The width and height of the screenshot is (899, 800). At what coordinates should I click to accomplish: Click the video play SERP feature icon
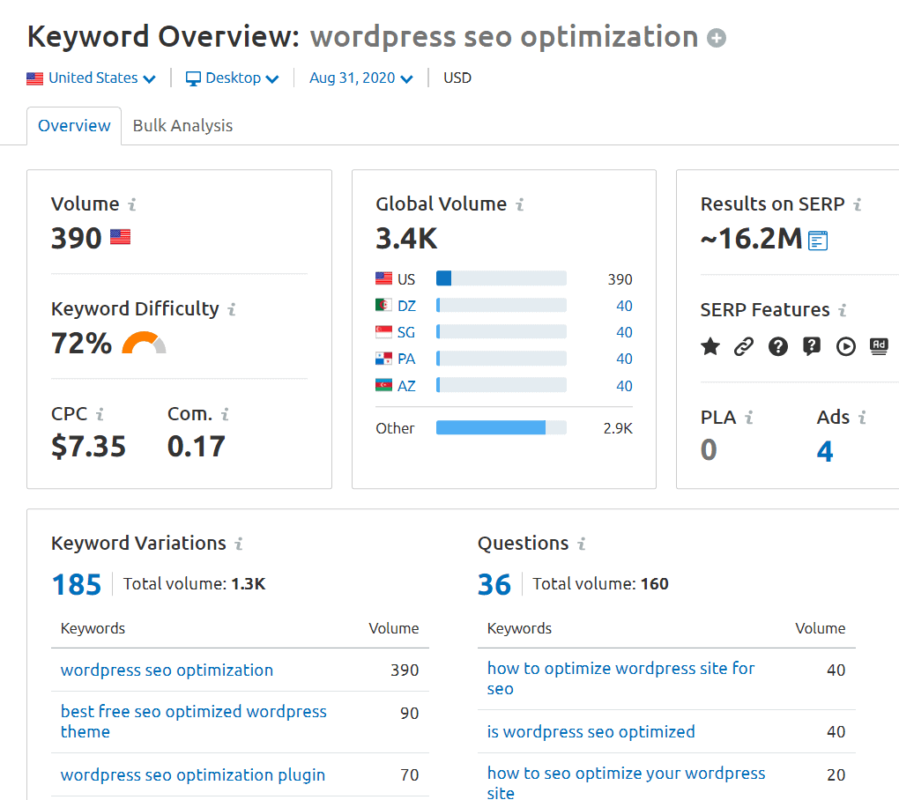846,346
